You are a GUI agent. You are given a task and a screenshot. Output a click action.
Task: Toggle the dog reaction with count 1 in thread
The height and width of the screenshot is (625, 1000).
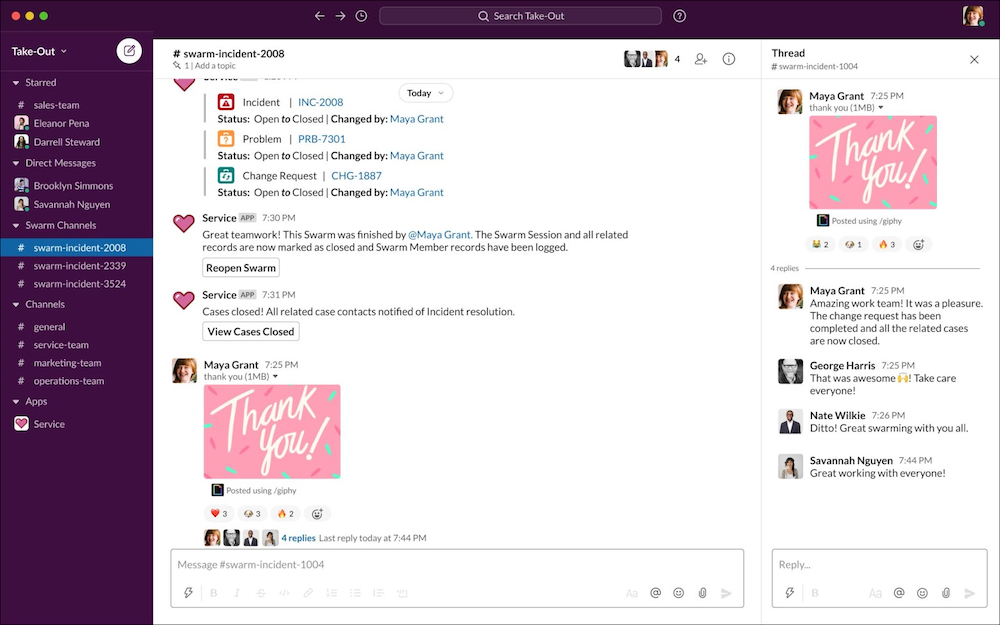coord(853,244)
